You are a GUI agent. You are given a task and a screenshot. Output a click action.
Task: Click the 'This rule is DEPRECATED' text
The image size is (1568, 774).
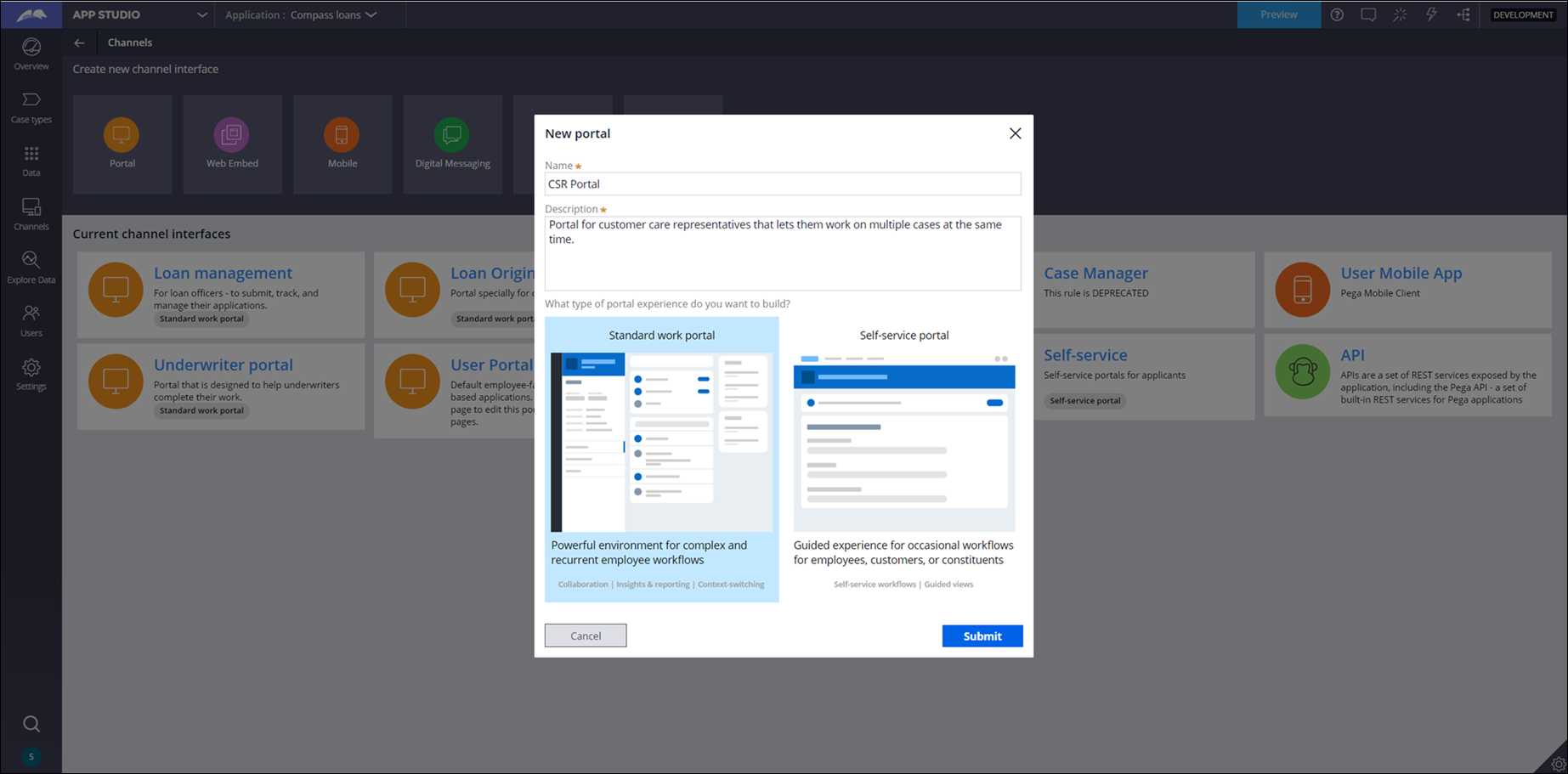click(1096, 293)
